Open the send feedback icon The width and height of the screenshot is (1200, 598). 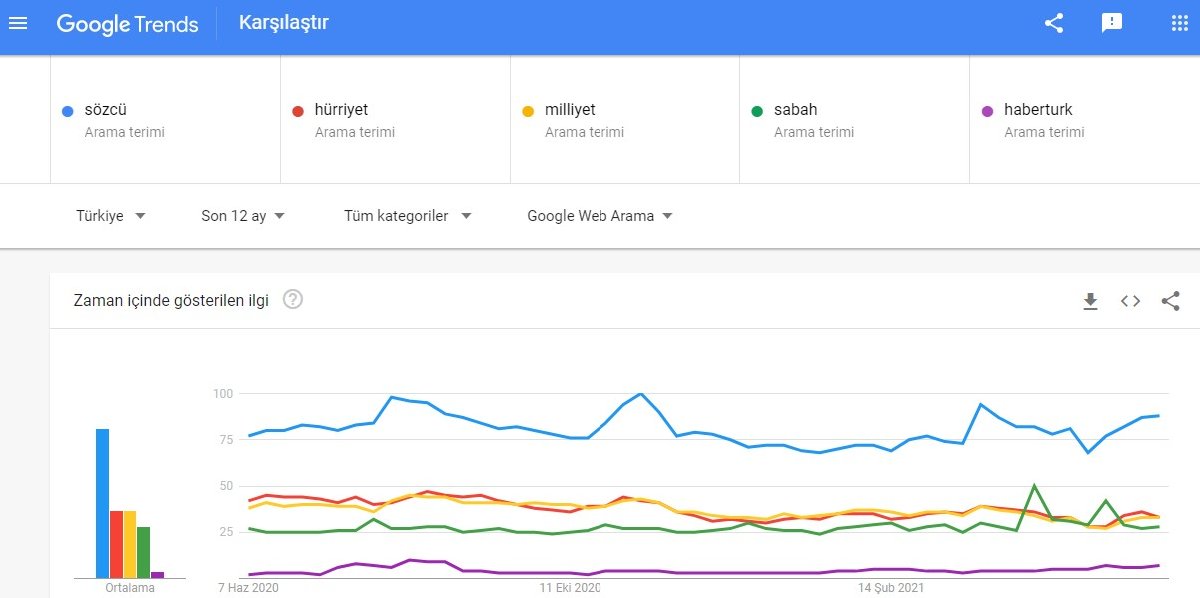coord(1112,23)
